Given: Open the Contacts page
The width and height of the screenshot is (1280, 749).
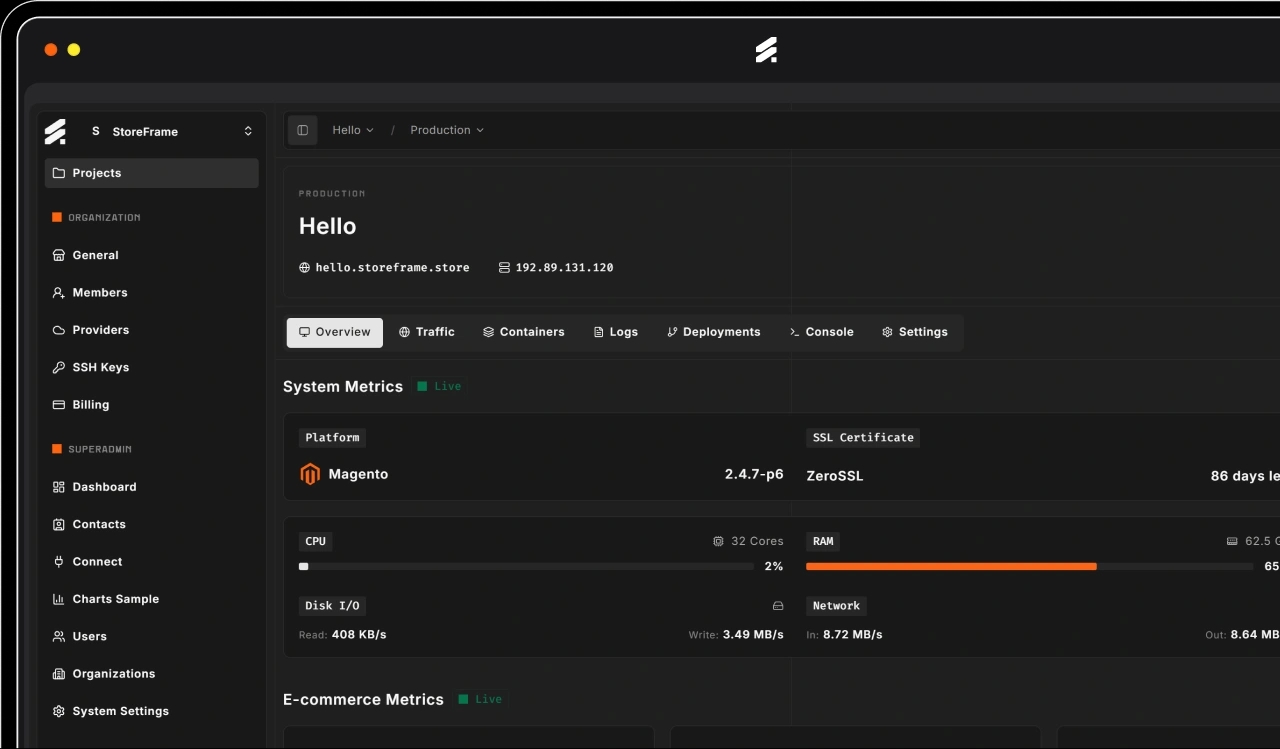Looking at the screenshot, I should 152,524.
